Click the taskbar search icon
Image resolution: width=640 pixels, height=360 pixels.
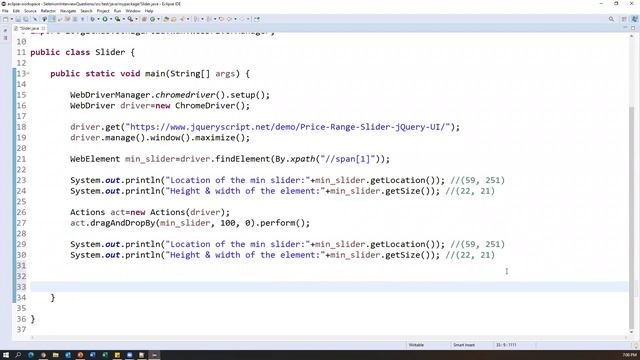(18, 355)
